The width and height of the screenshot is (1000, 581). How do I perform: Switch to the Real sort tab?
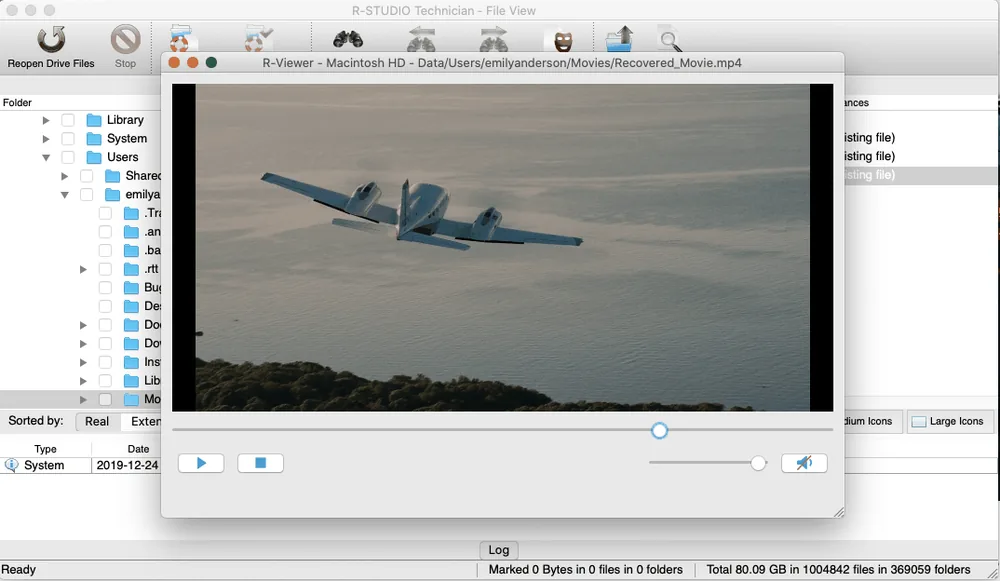(97, 422)
